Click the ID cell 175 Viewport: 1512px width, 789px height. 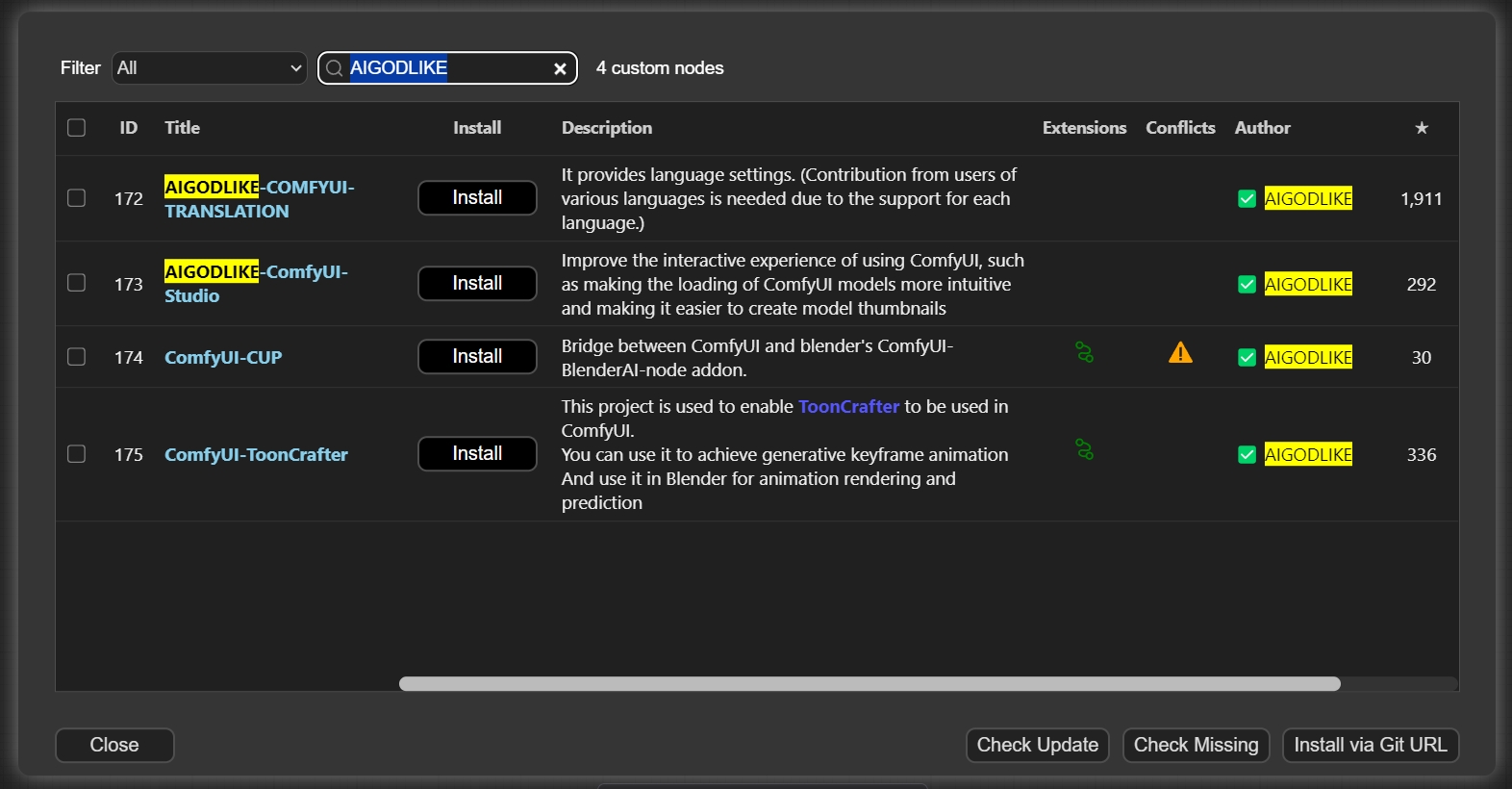point(129,455)
